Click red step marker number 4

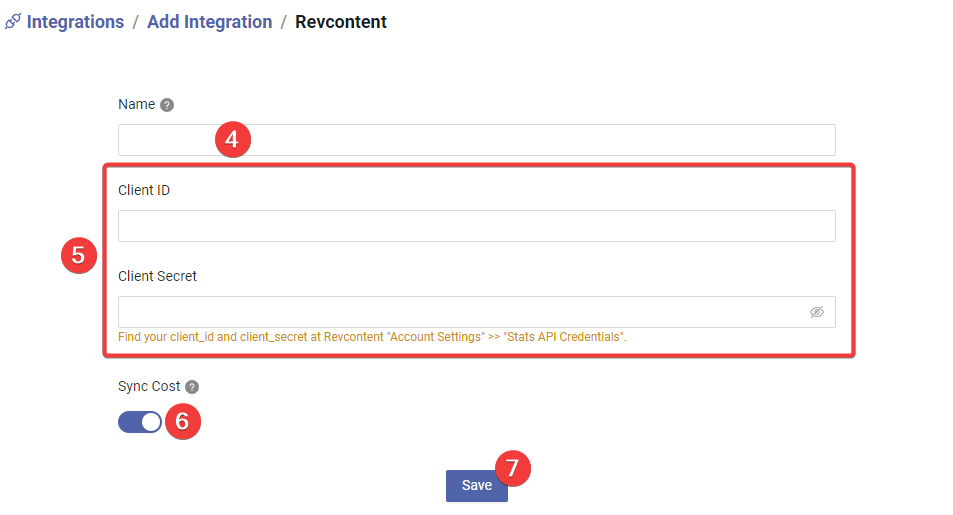[233, 140]
